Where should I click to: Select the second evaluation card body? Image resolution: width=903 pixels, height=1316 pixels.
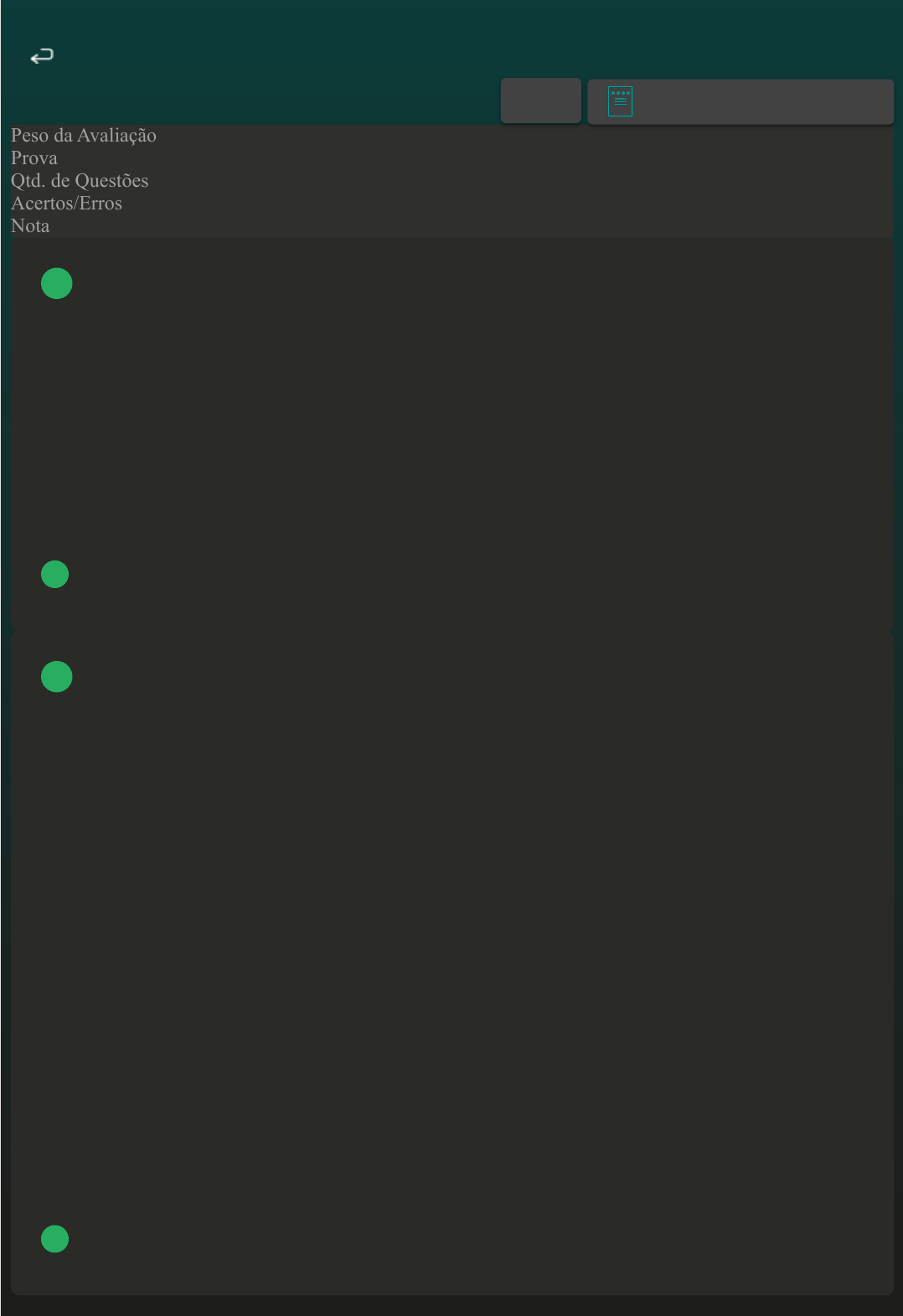[x=452, y=963]
